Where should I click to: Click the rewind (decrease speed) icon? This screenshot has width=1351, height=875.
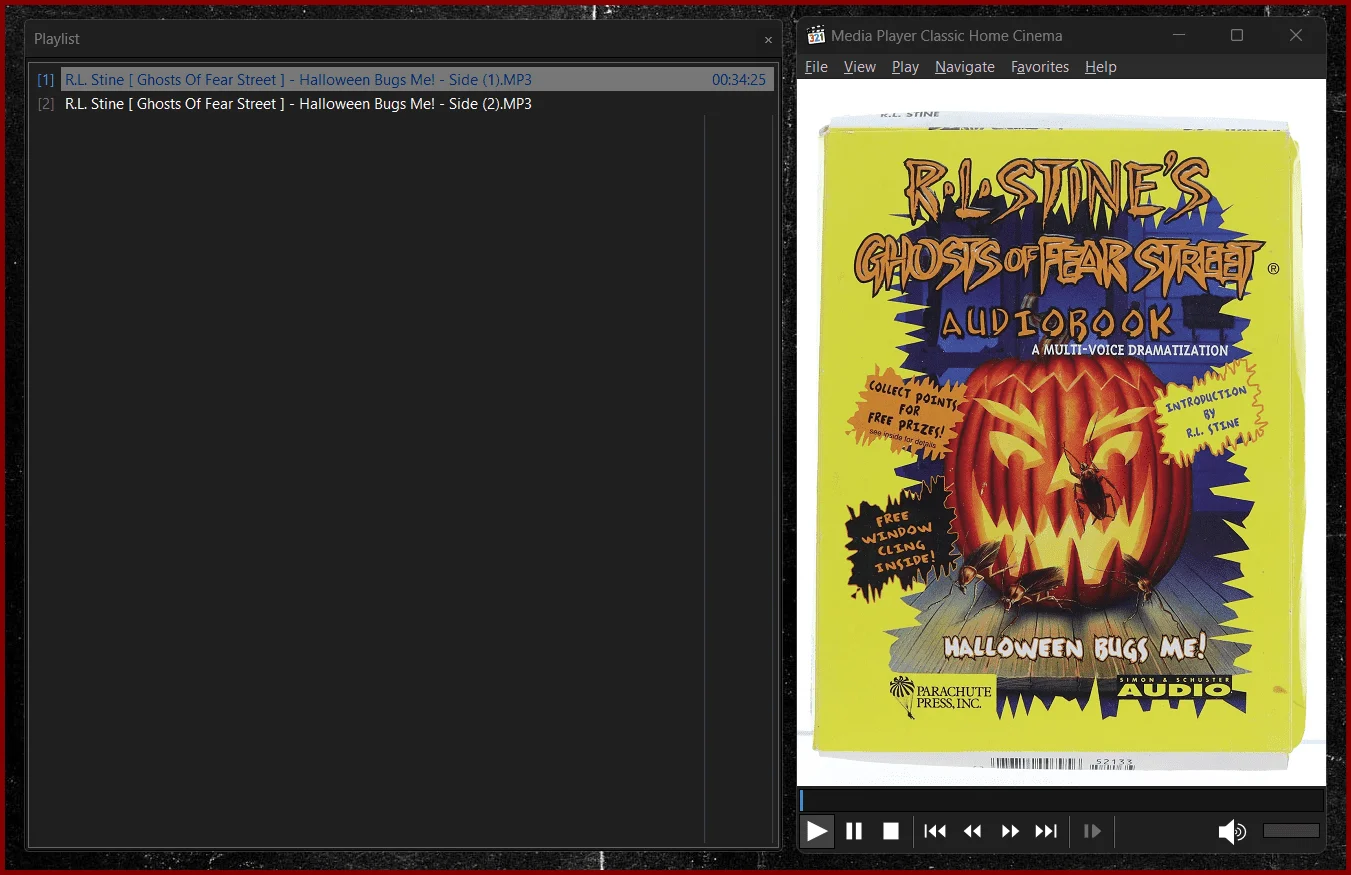click(972, 831)
